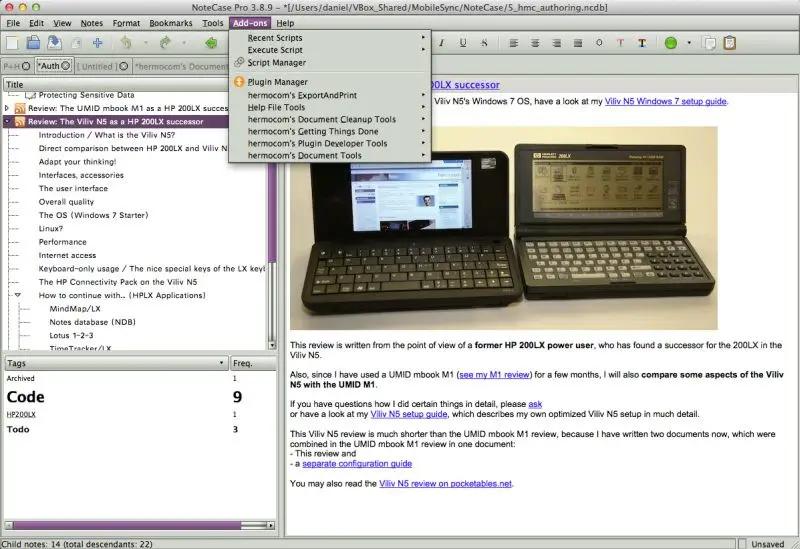Click the Open Document folder icon
The image size is (800, 549).
tap(33, 43)
